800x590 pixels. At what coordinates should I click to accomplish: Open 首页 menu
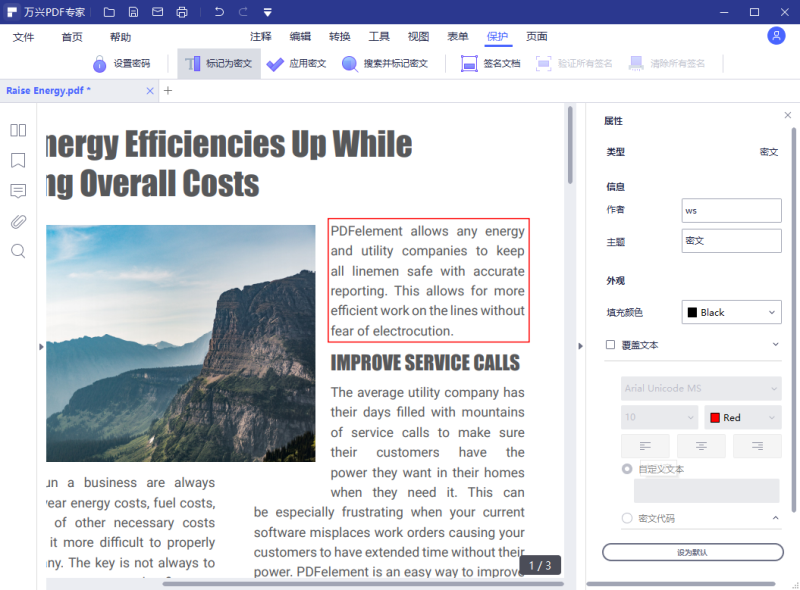72,37
